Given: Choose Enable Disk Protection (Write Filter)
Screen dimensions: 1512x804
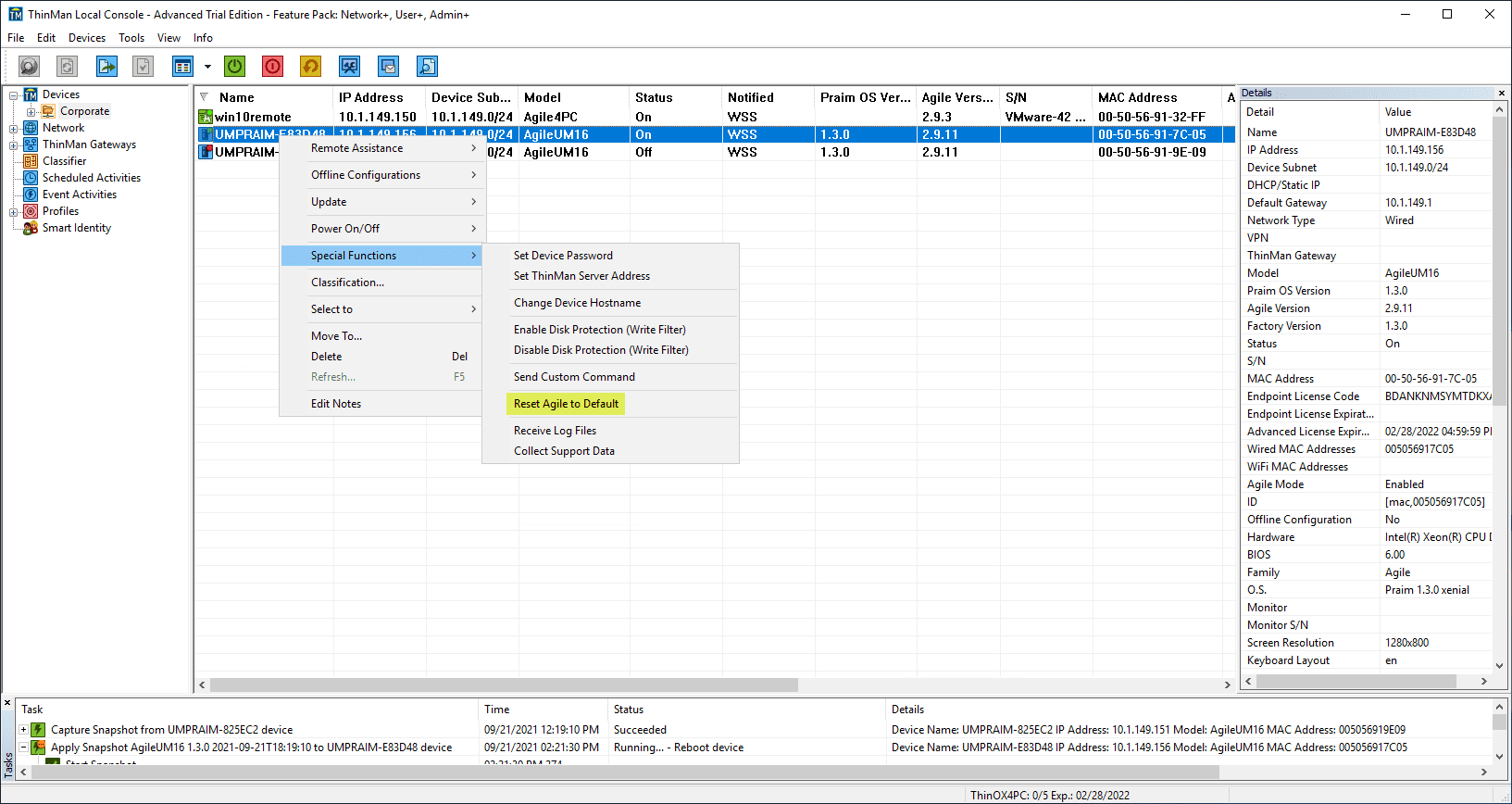Looking at the screenshot, I should [x=599, y=330].
